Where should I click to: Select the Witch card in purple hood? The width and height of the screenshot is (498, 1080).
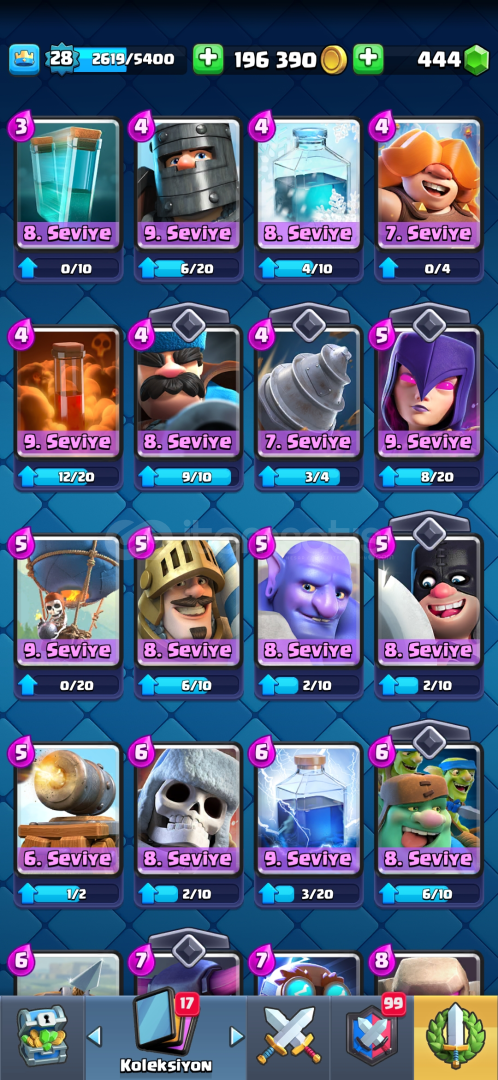(x=428, y=406)
